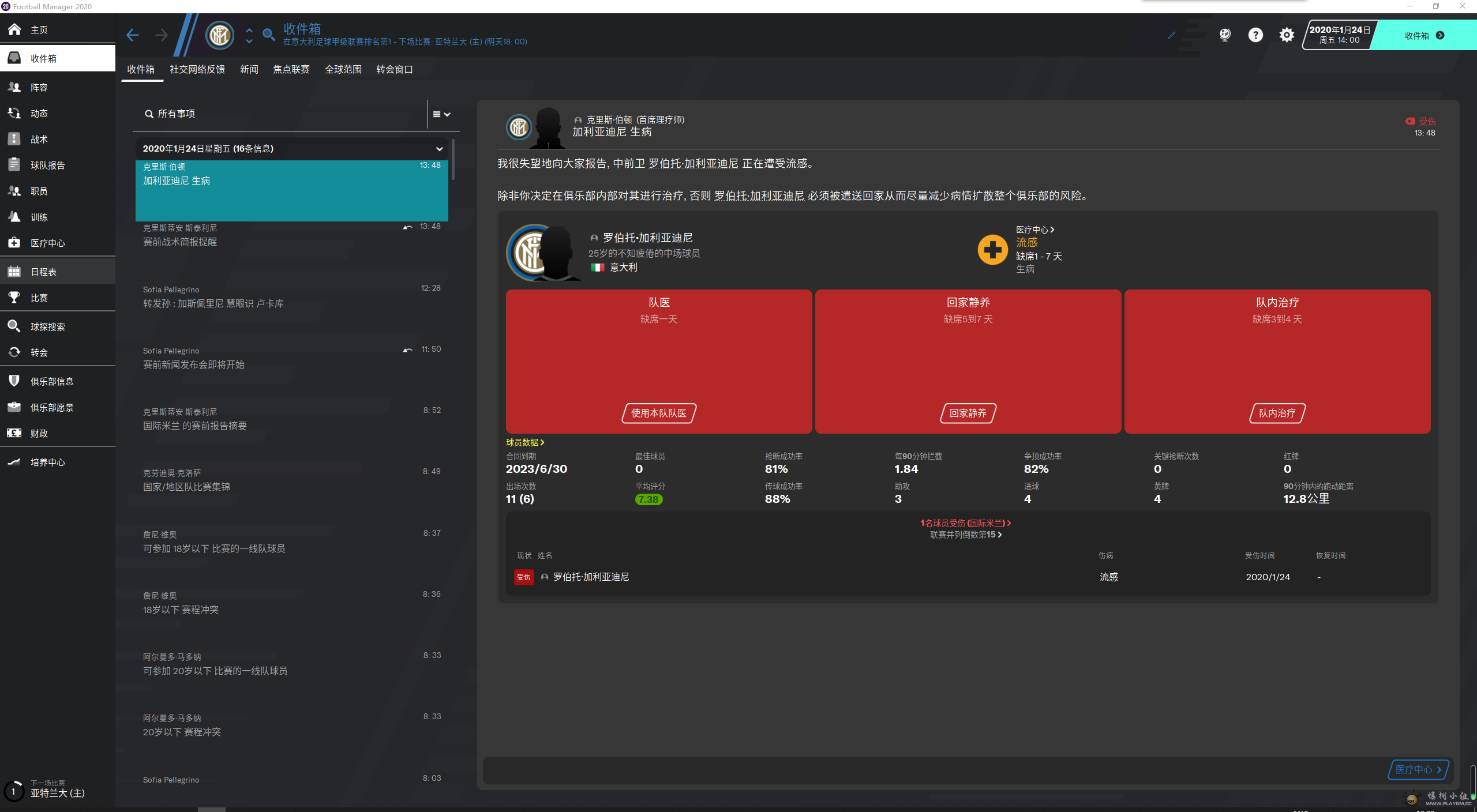Expand 1名球员受伤 (国际米兰) link
The width and height of the screenshot is (1477, 812).
coord(965,523)
